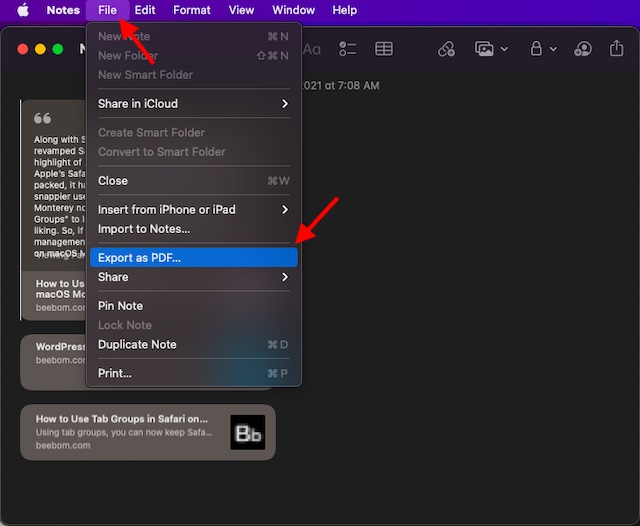Select Export as PDF…
The width and height of the screenshot is (640, 526).
tap(193, 258)
